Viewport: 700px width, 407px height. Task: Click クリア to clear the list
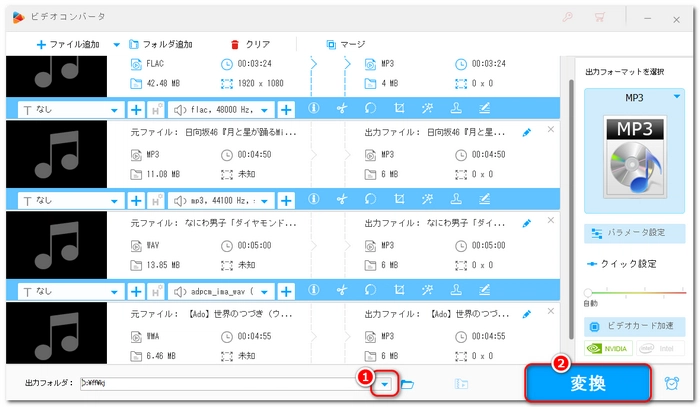point(250,44)
